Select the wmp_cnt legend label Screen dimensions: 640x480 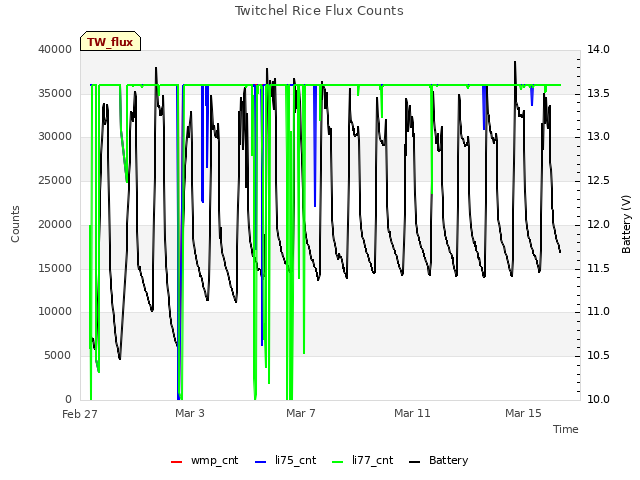(214, 460)
